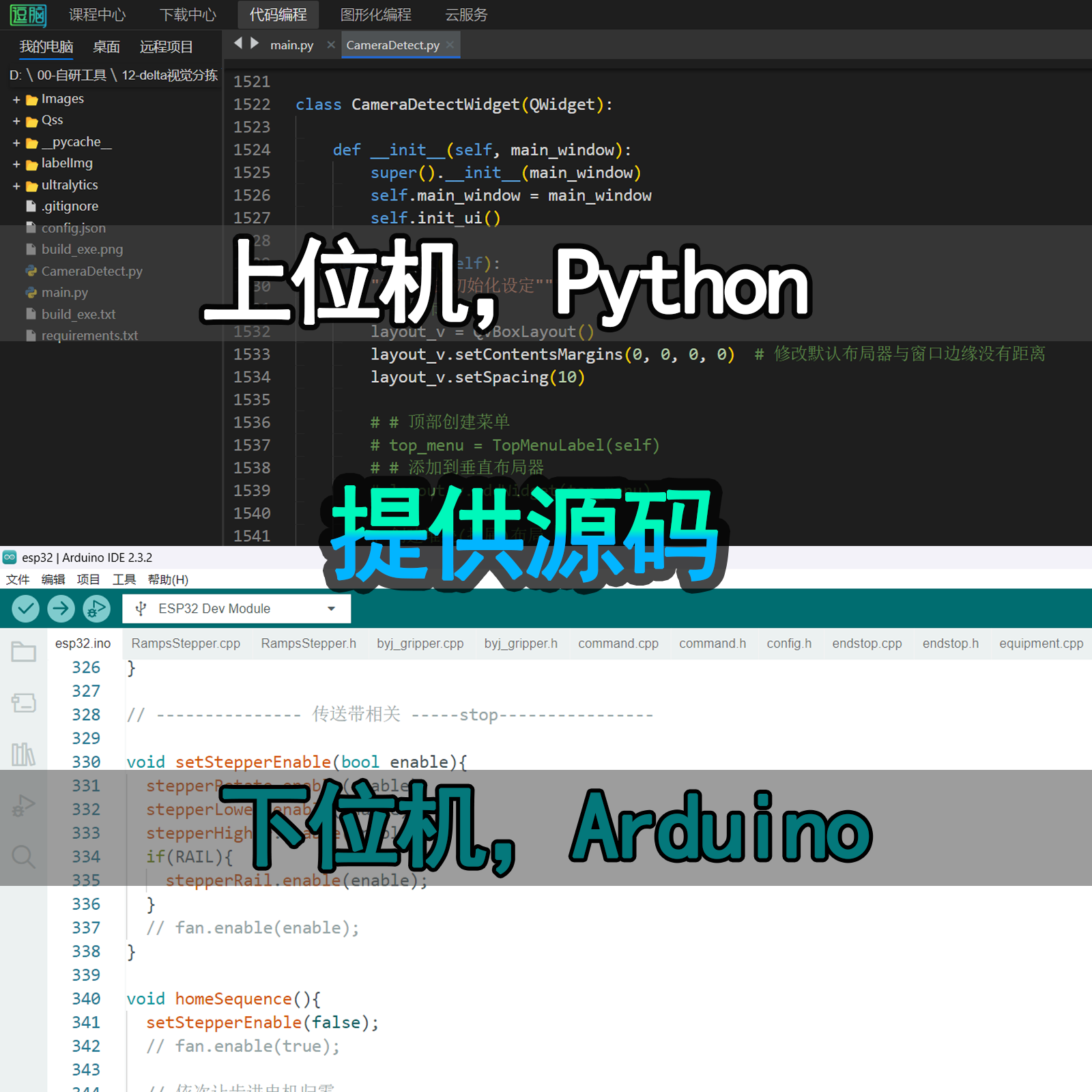Switch to the main.py editor tab

pyautogui.click(x=291, y=46)
